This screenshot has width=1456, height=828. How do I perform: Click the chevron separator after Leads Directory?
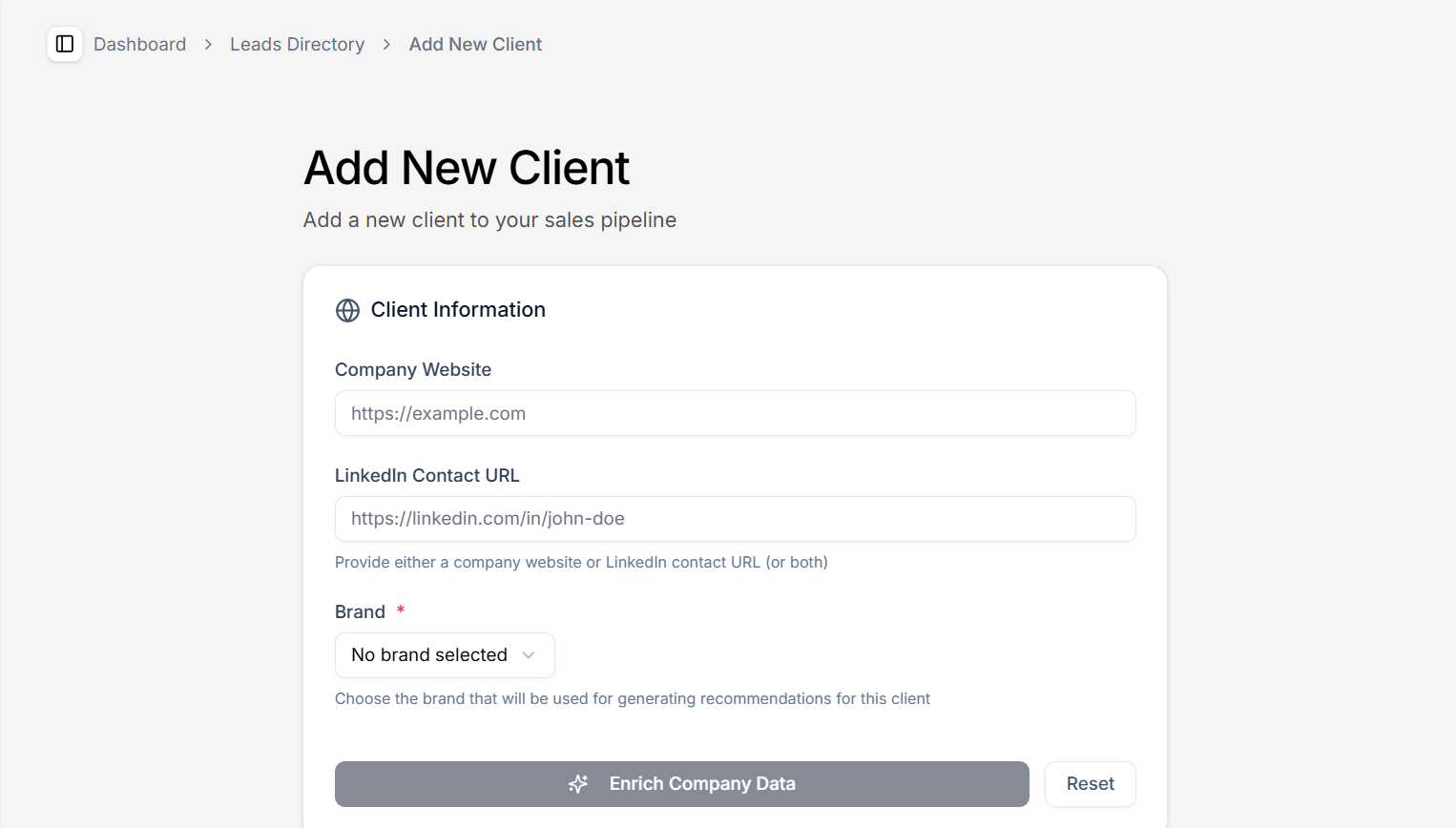click(385, 44)
